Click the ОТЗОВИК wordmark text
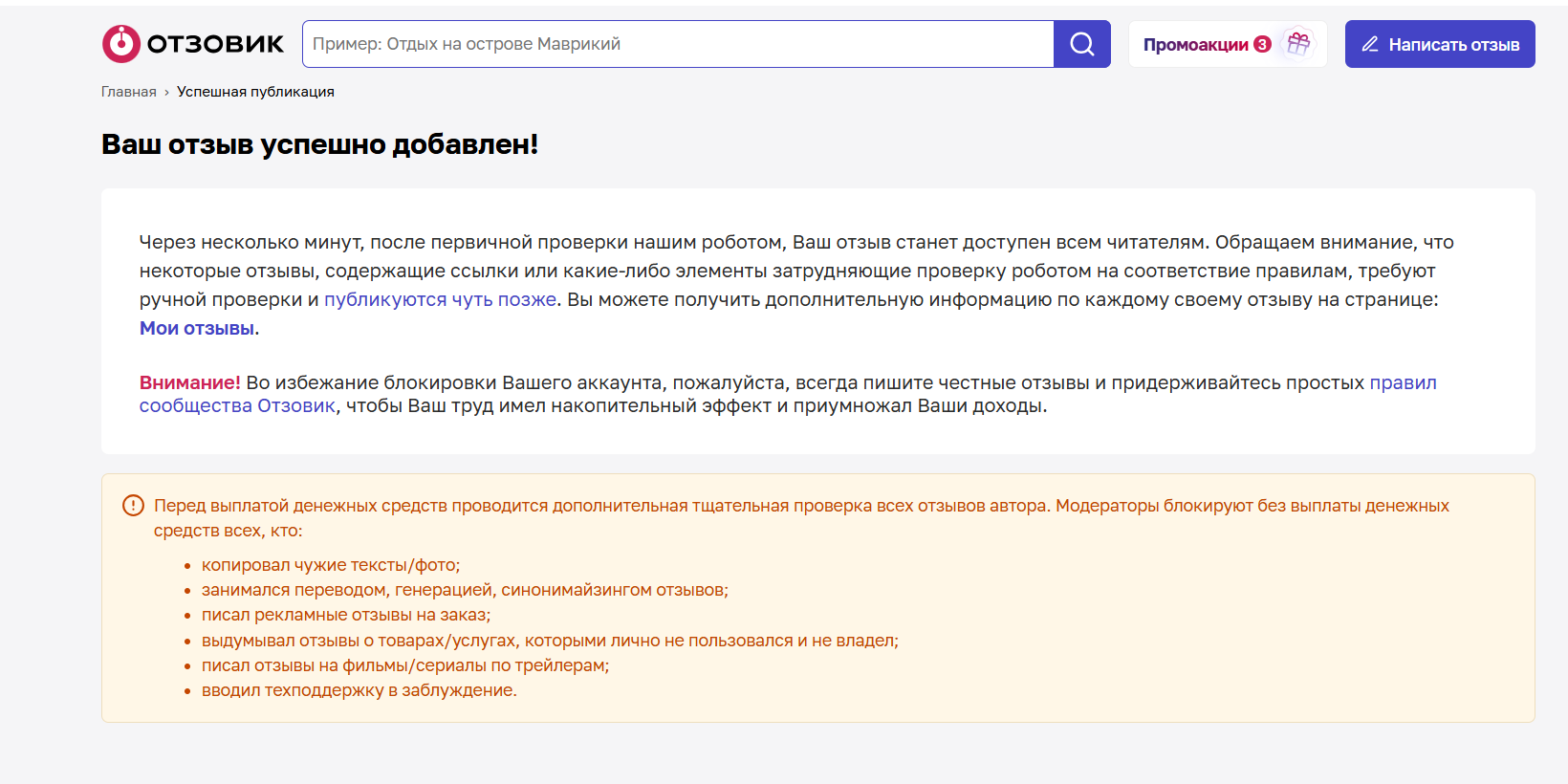 click(x=215, y=44)
